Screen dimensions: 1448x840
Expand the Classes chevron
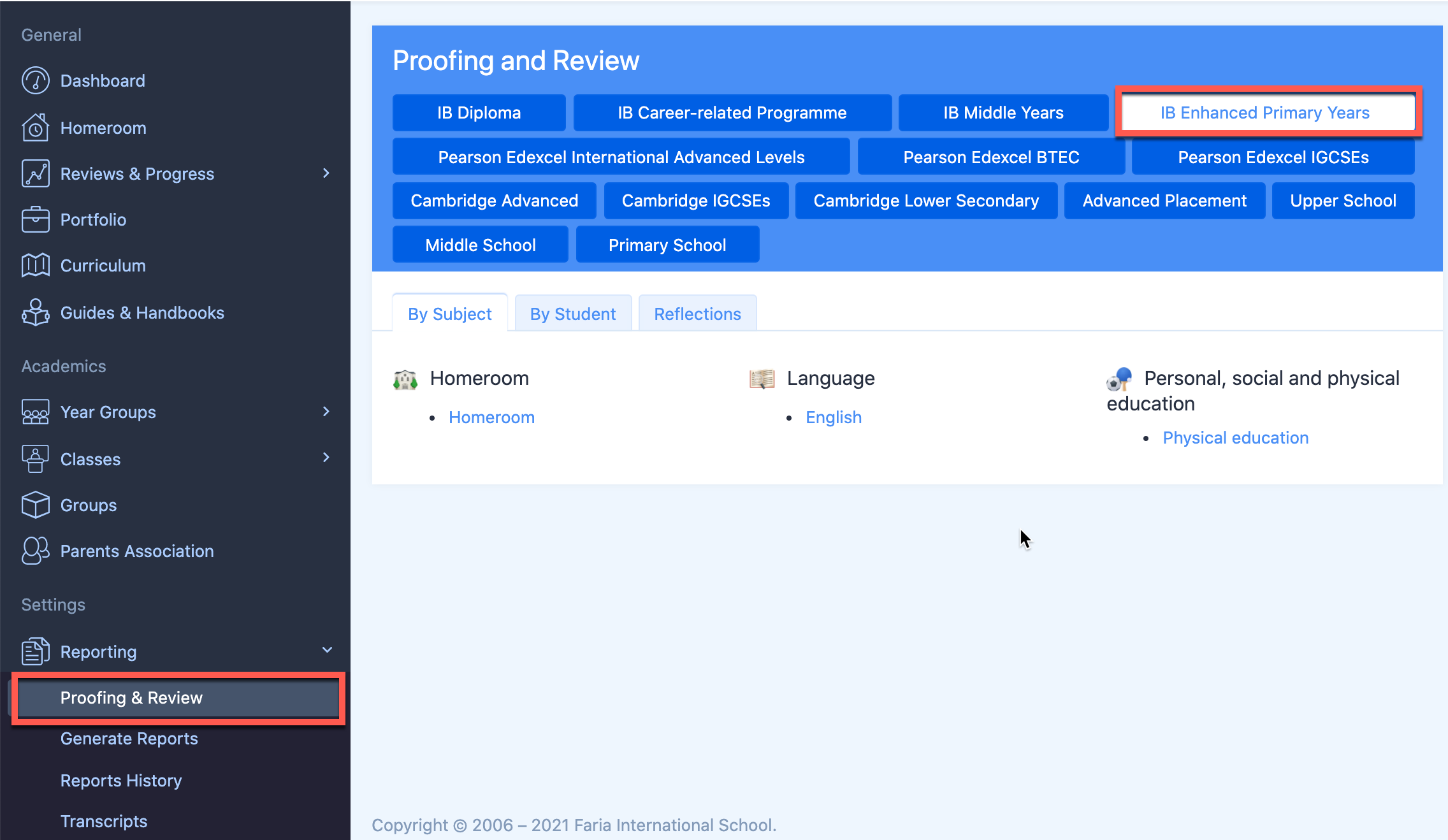point(326,458)
